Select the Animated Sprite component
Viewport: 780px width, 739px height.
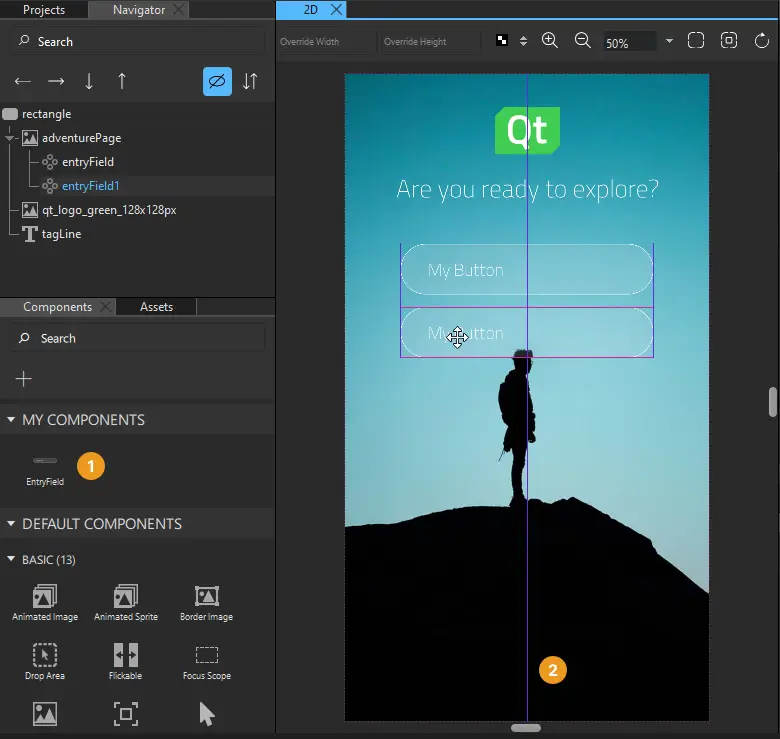click(x=125, y=603)
